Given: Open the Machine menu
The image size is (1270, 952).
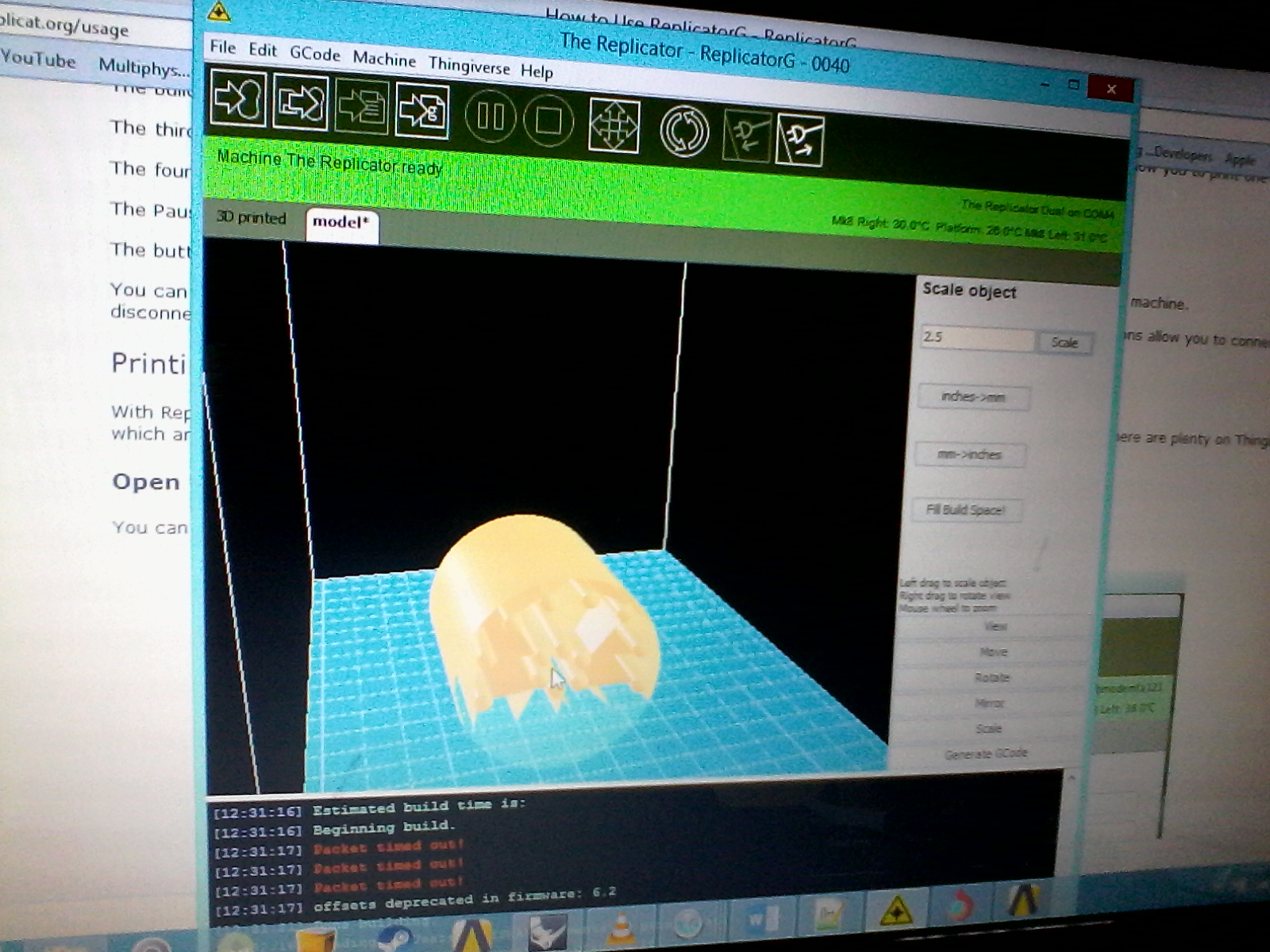Looking at the screenshot, I should click(x=384, y=59).
